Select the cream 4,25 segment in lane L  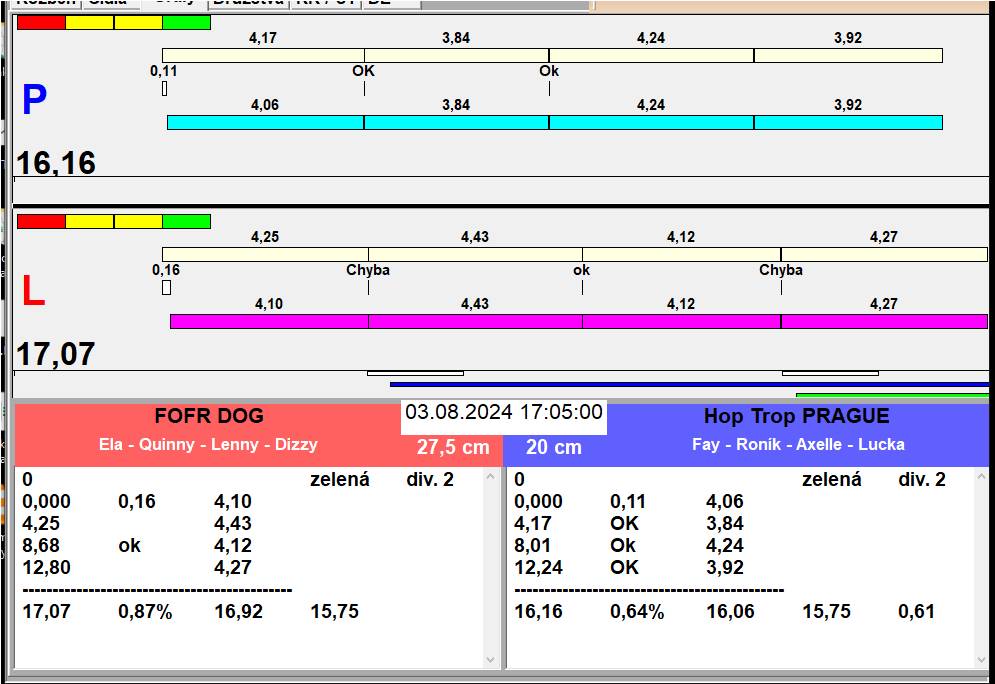click(265, 254)
